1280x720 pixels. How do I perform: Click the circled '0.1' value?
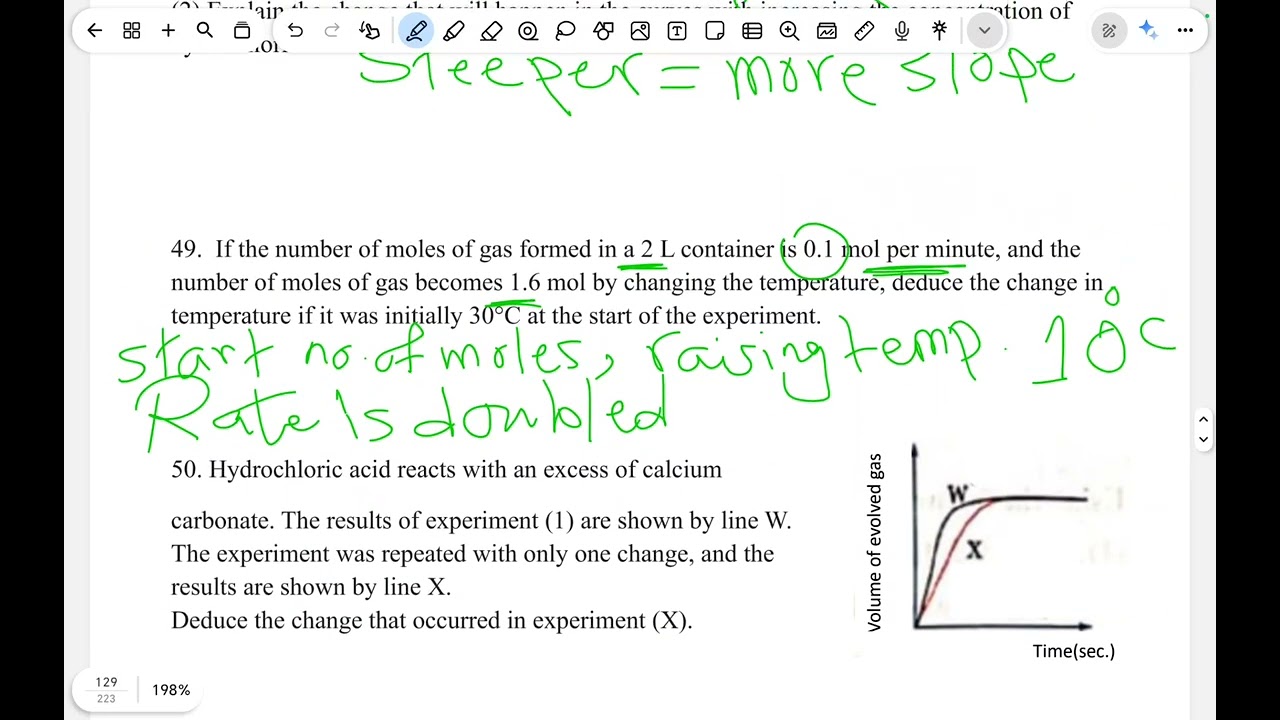(818, 249)
